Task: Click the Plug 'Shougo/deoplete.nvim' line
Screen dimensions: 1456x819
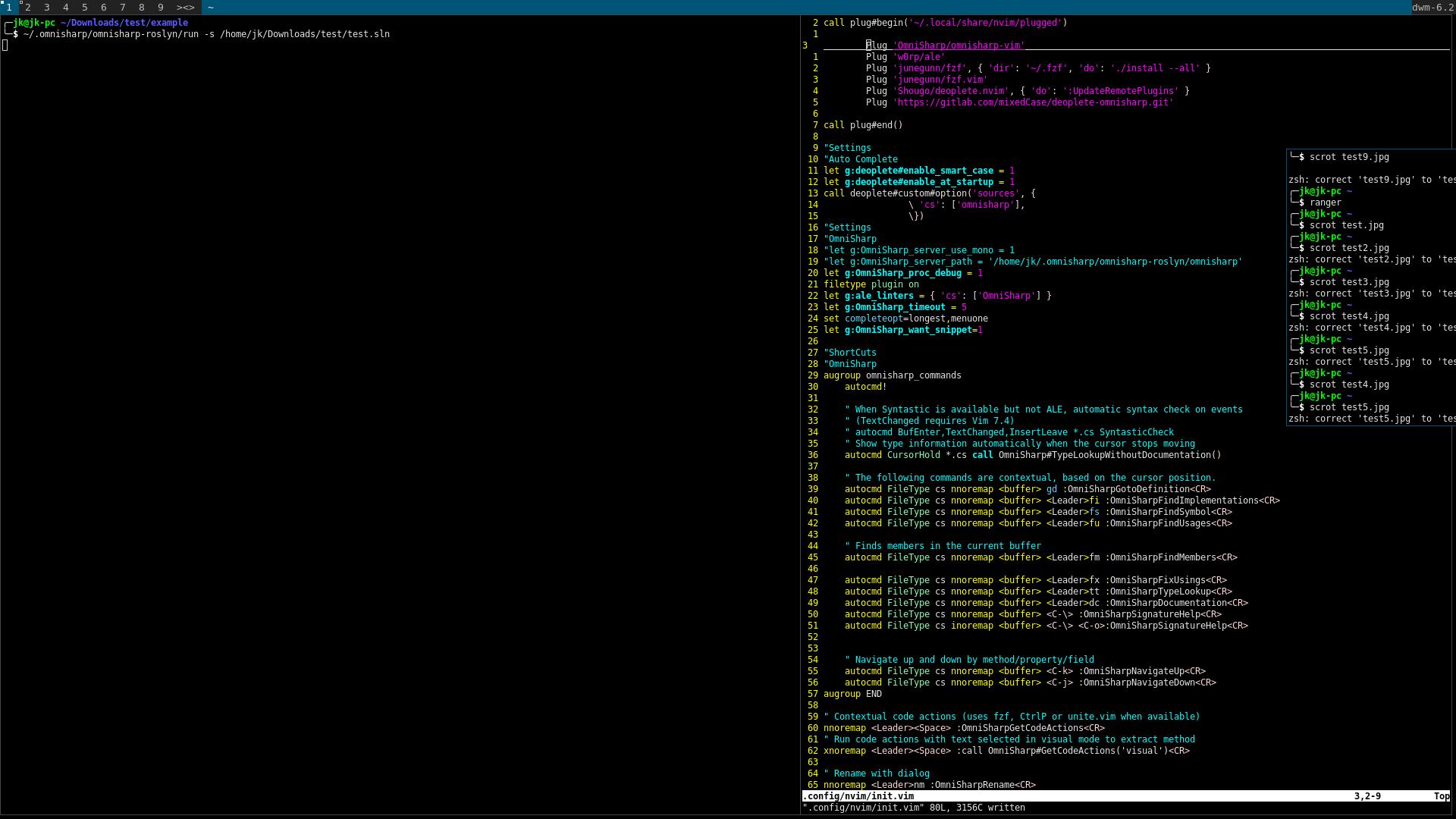Action: point(1028,91)
